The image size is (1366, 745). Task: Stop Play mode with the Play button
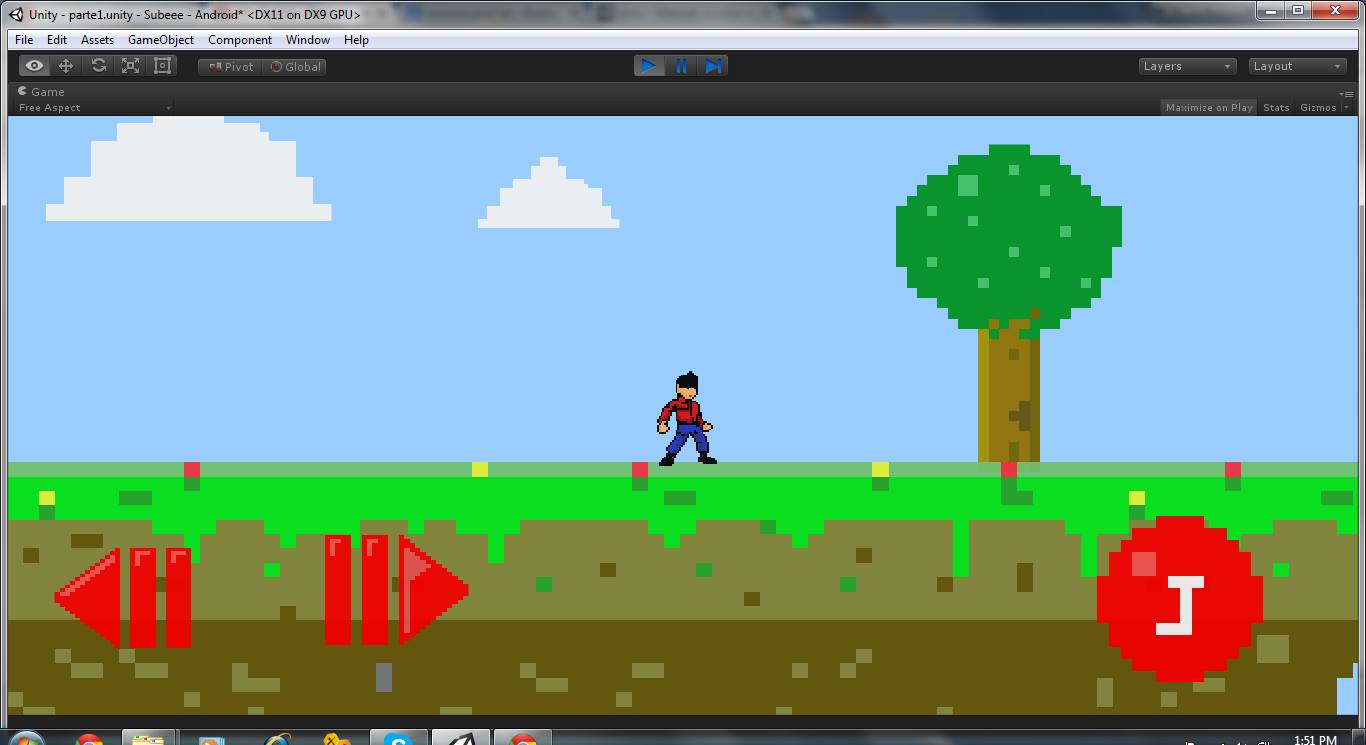pos(649,65)
